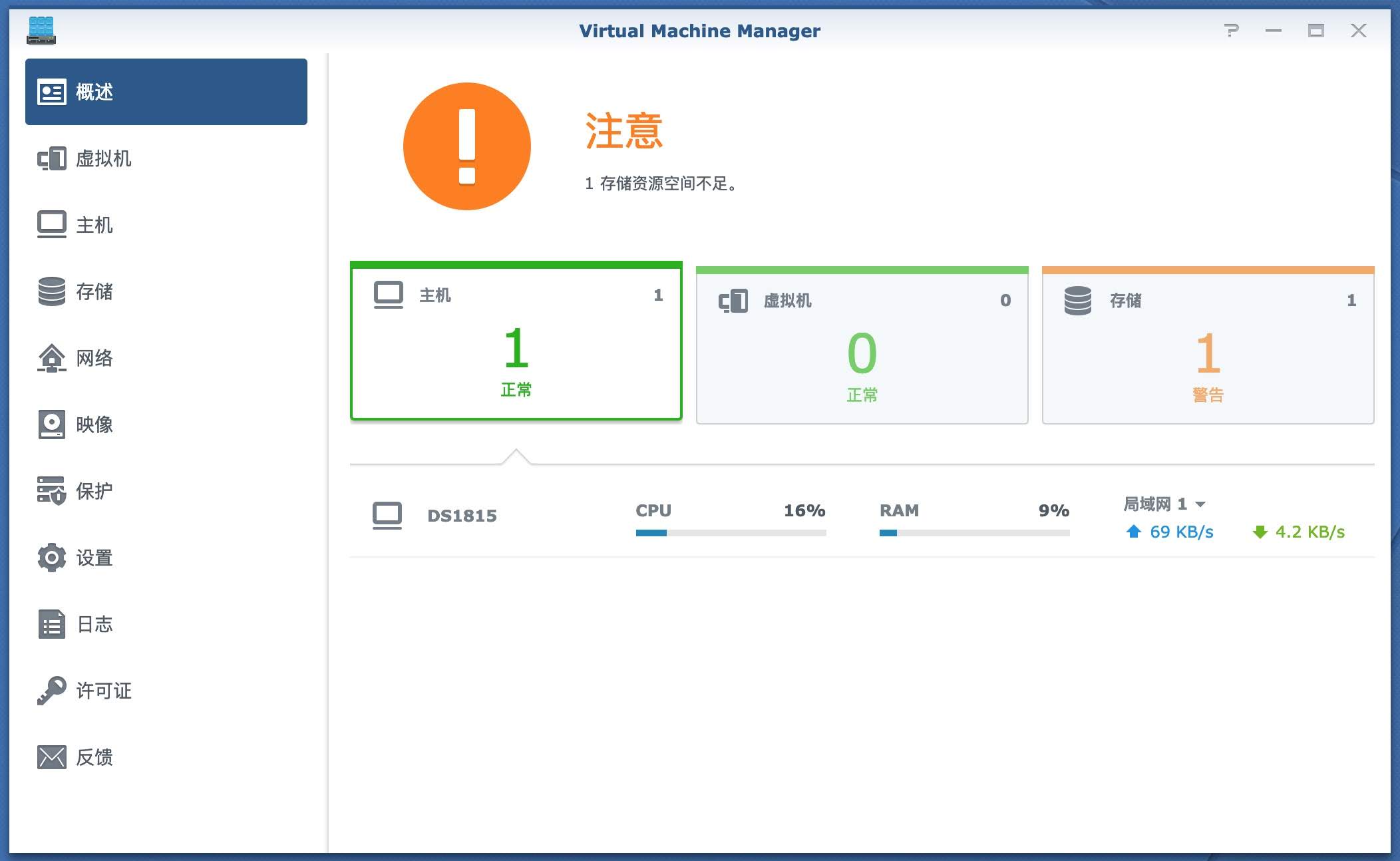Open the 许可证 license key icon
Image resolution: width=1400 pixels, height=861 pixels.
pyautogui.click(x=52, y=691)
